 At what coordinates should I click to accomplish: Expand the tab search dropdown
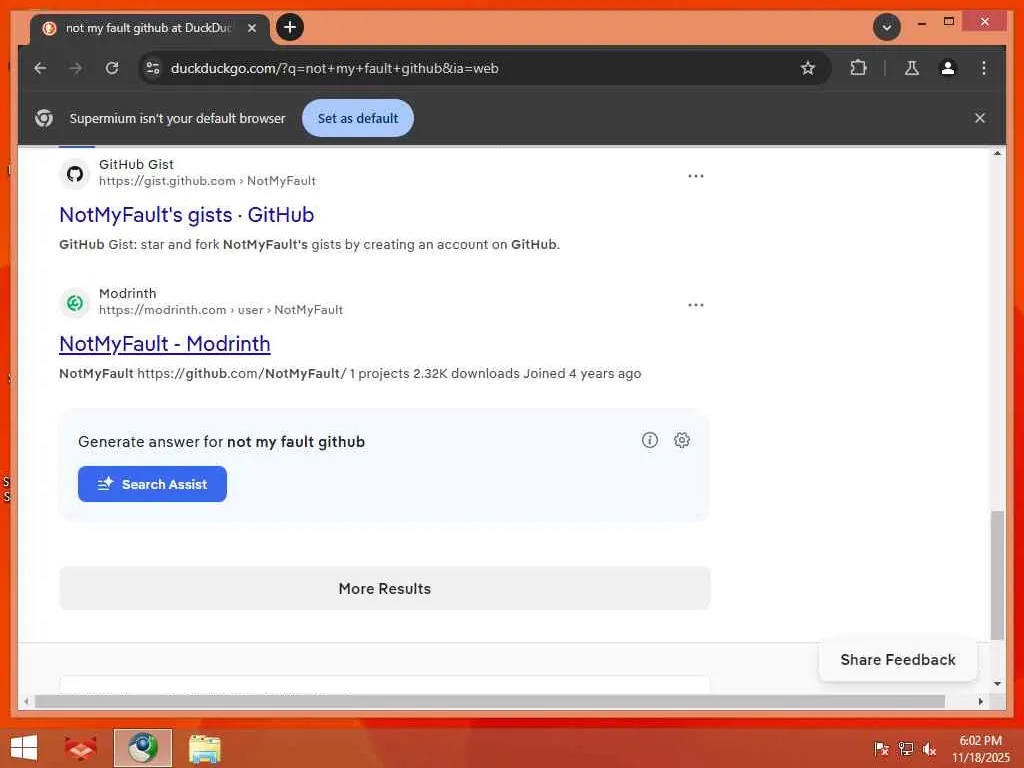click(887, 27)
